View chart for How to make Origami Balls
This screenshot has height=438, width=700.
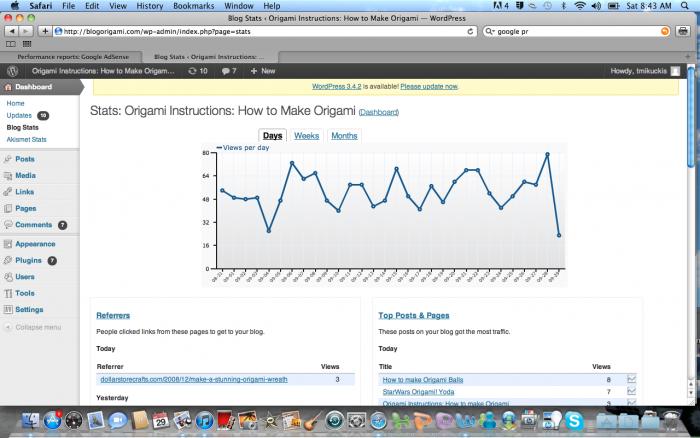pos(631,379)
